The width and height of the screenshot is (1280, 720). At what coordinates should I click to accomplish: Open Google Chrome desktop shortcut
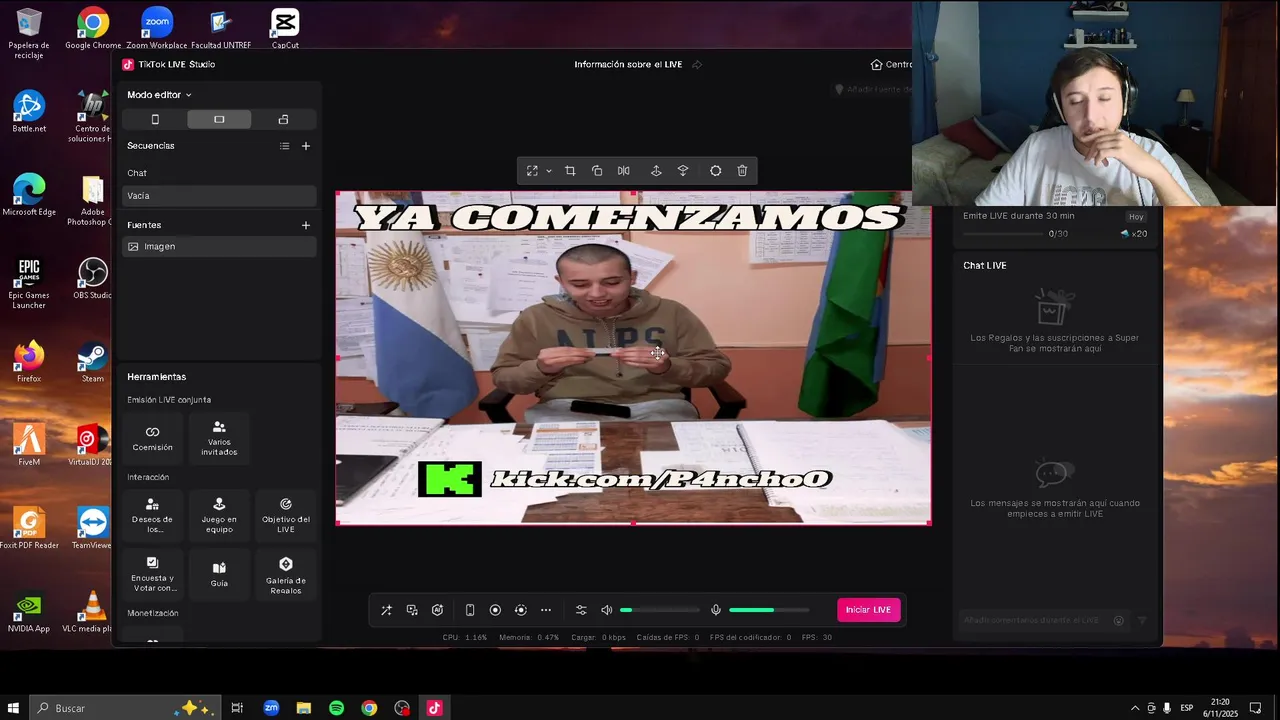tap(93, 29)
